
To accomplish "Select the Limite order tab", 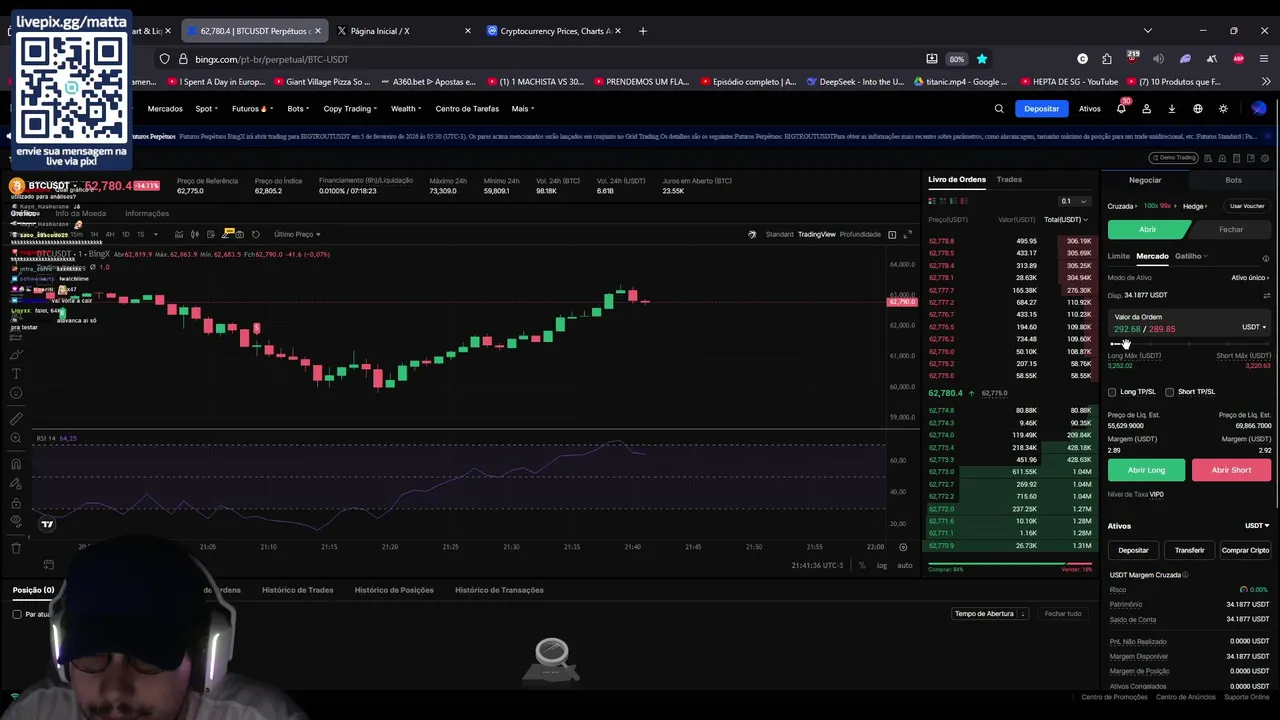I will (1118, 256).
